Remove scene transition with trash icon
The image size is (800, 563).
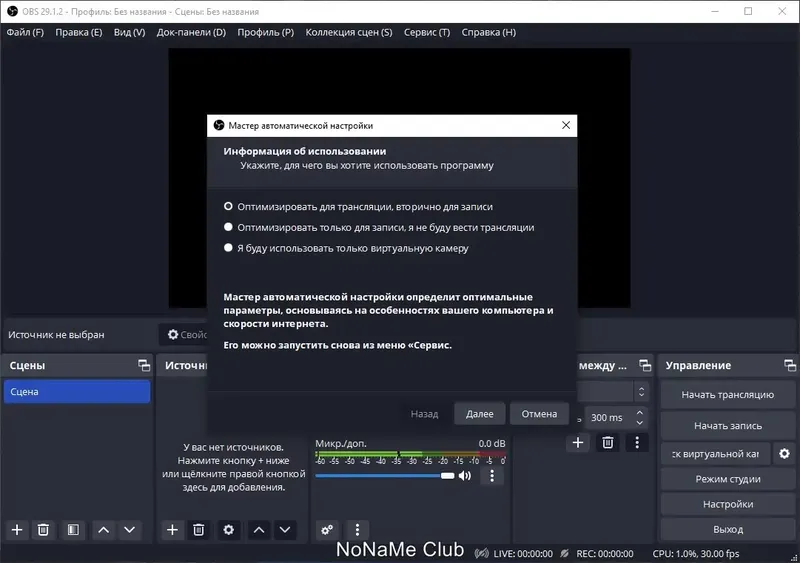[608, 443]
